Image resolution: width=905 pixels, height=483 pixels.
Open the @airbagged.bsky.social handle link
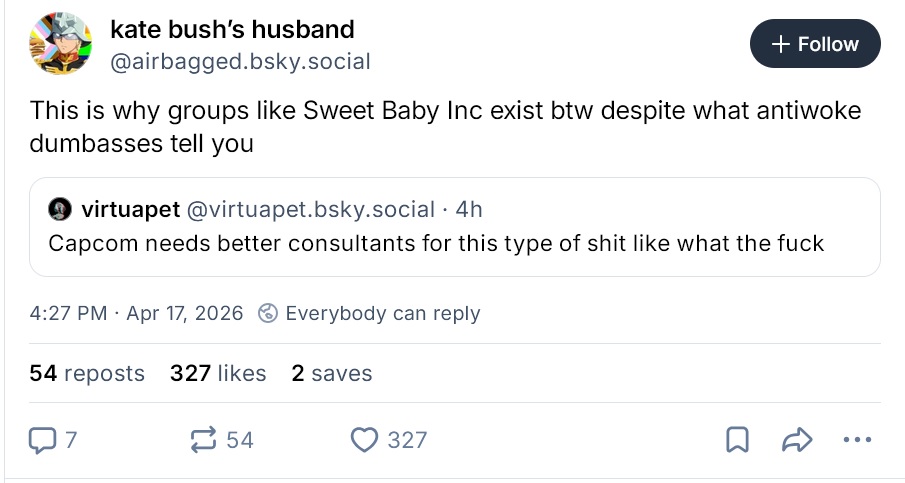240,62
